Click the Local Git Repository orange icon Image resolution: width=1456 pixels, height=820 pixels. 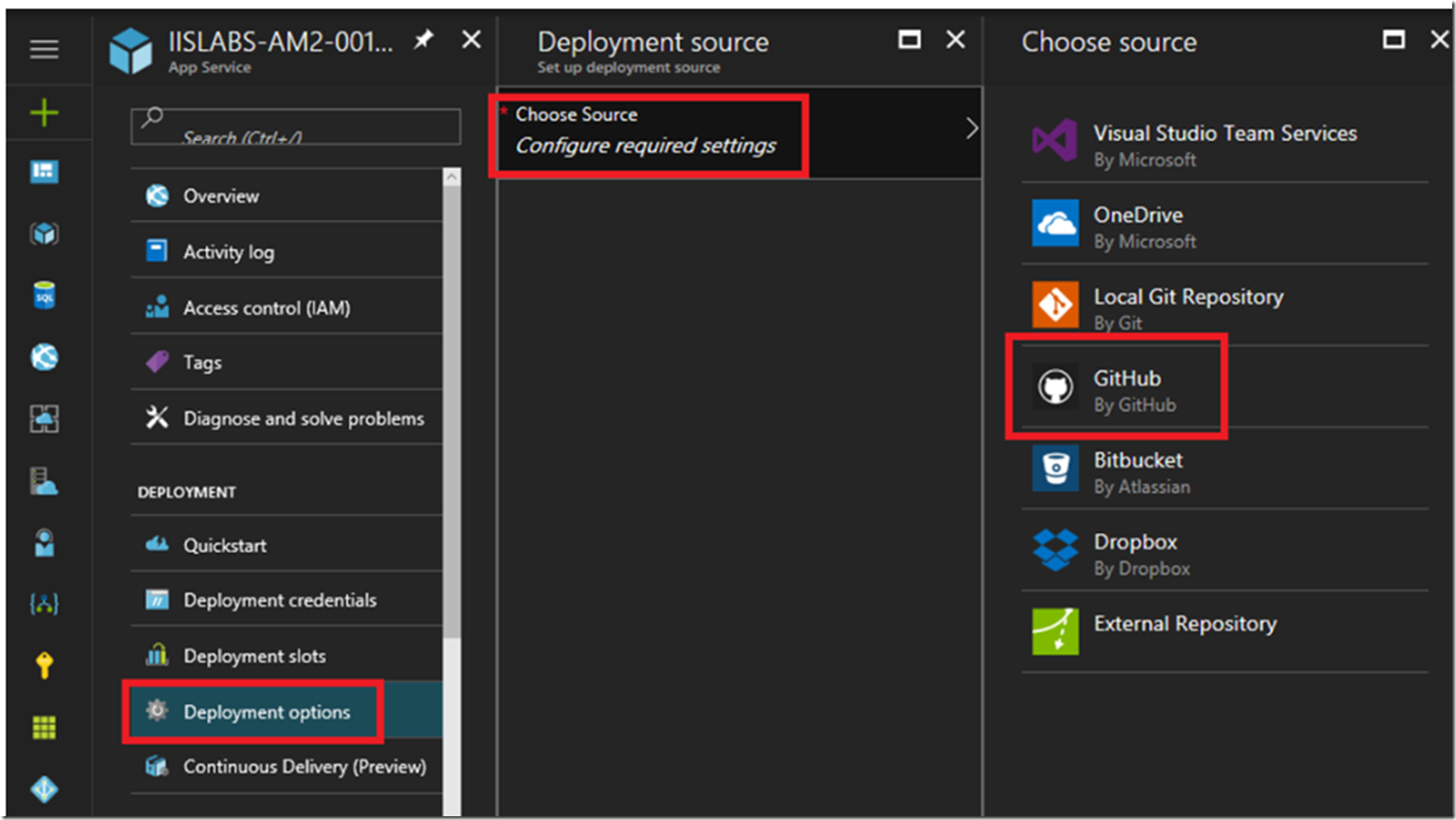pos(1054,305)
